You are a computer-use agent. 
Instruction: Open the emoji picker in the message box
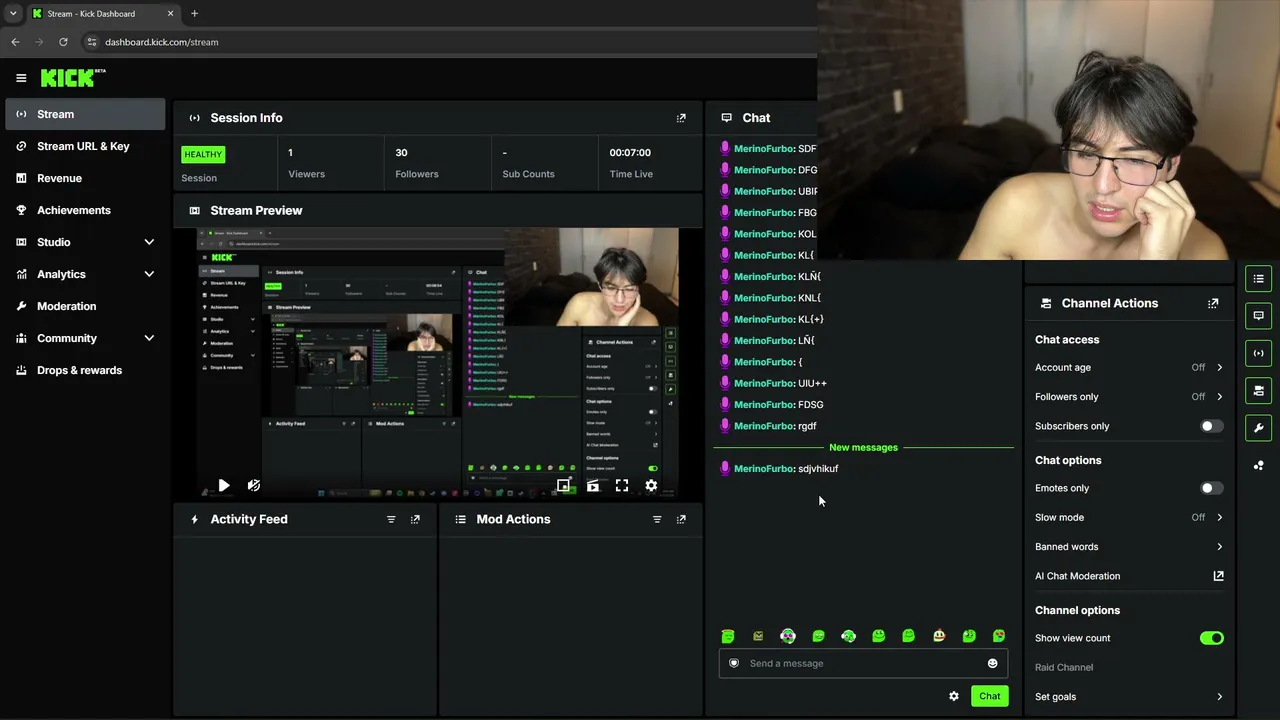(992, 663)
